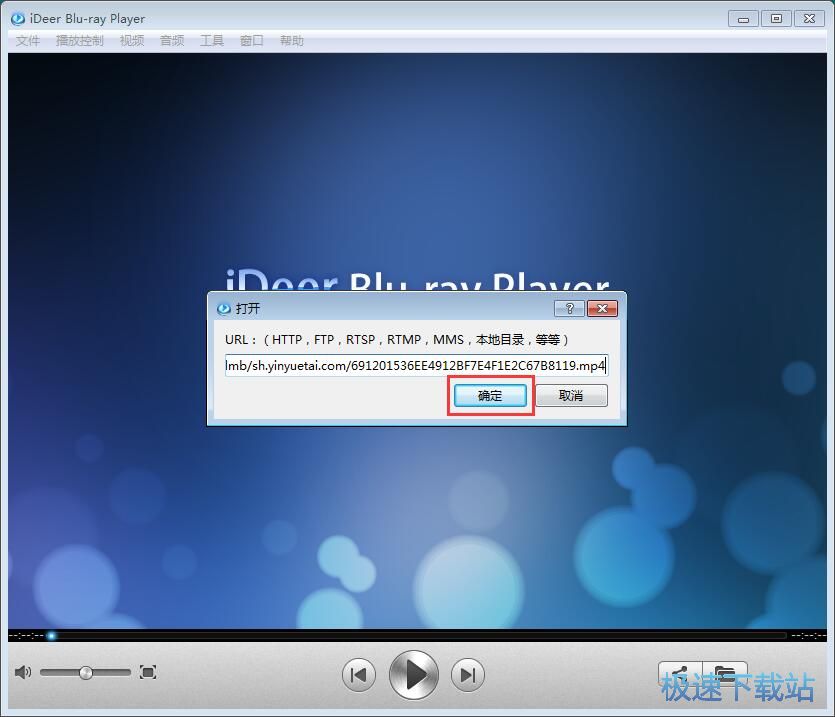Start playback with the play button
Image resolution: width=835 pixels, height=717 pixels.
pyautogui.click(x=414, y=675)
